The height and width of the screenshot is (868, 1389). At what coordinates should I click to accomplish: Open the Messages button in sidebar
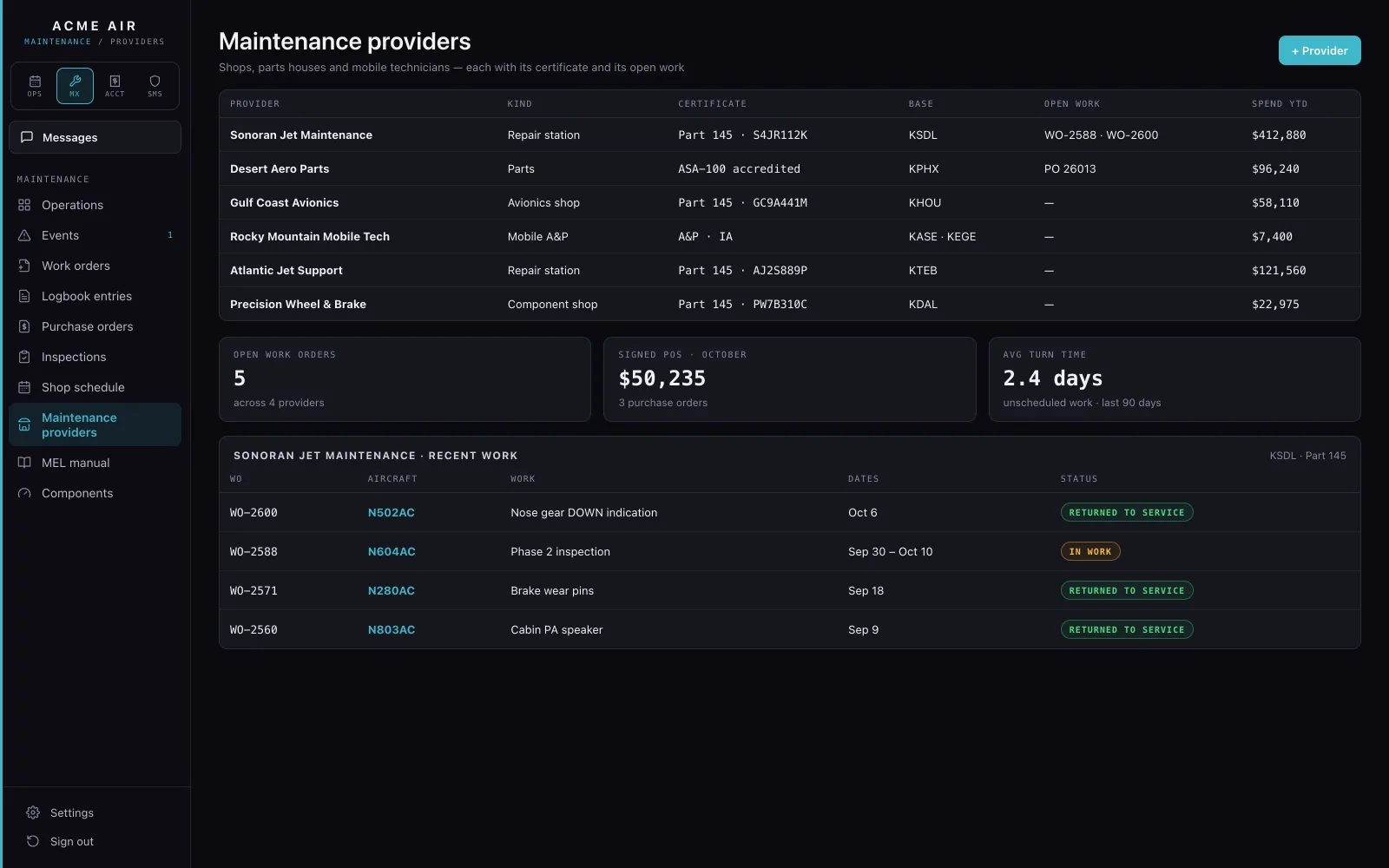(x=95, y=137)
